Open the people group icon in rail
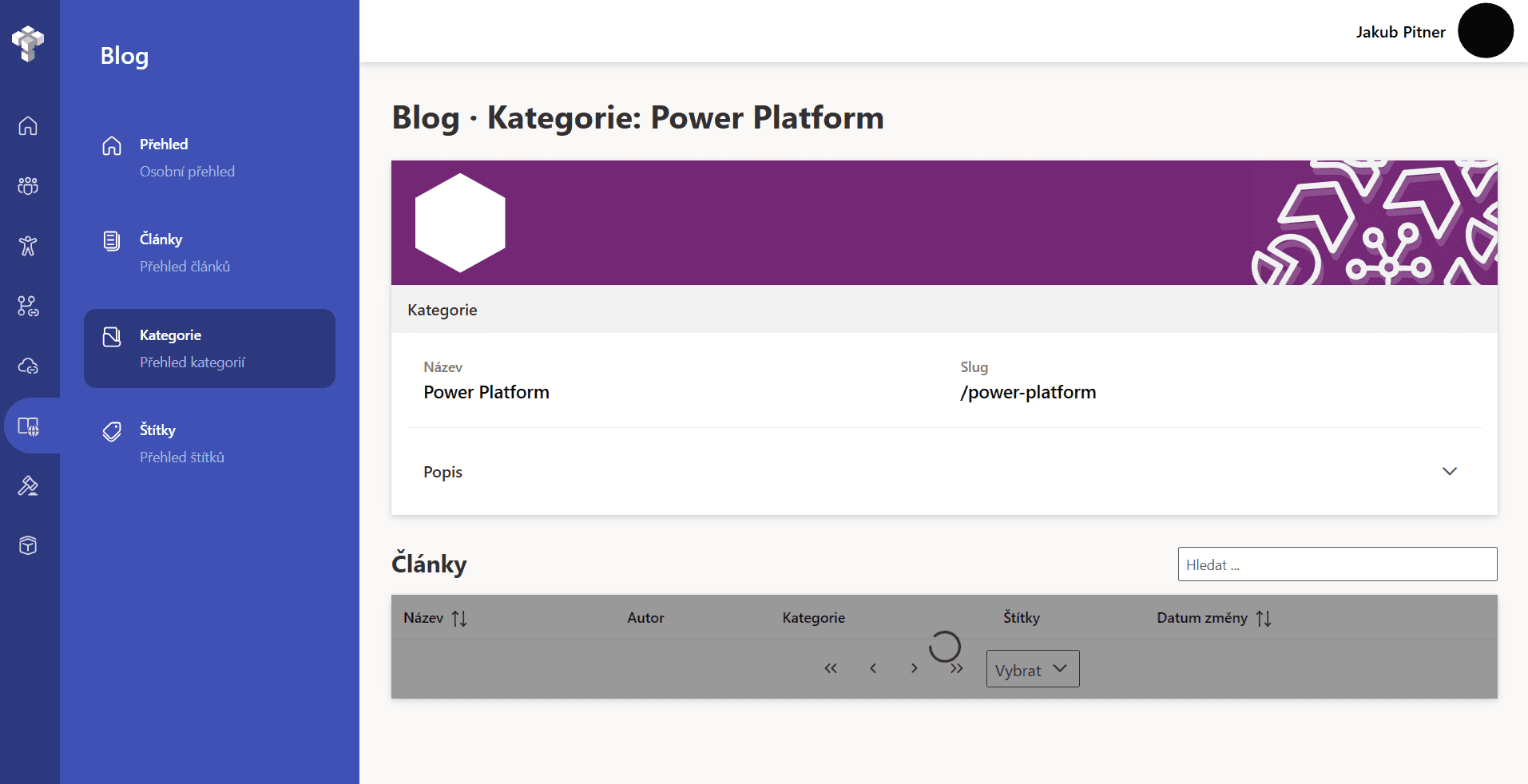 point(28,186)
